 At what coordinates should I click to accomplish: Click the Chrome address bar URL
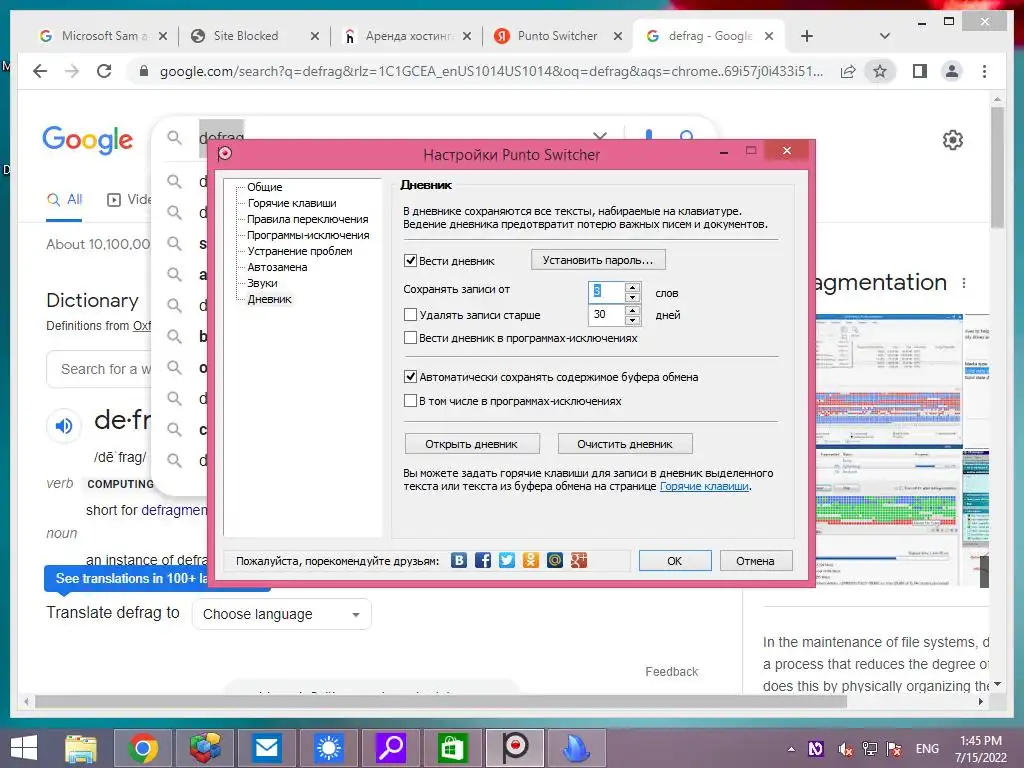[491, 71]
